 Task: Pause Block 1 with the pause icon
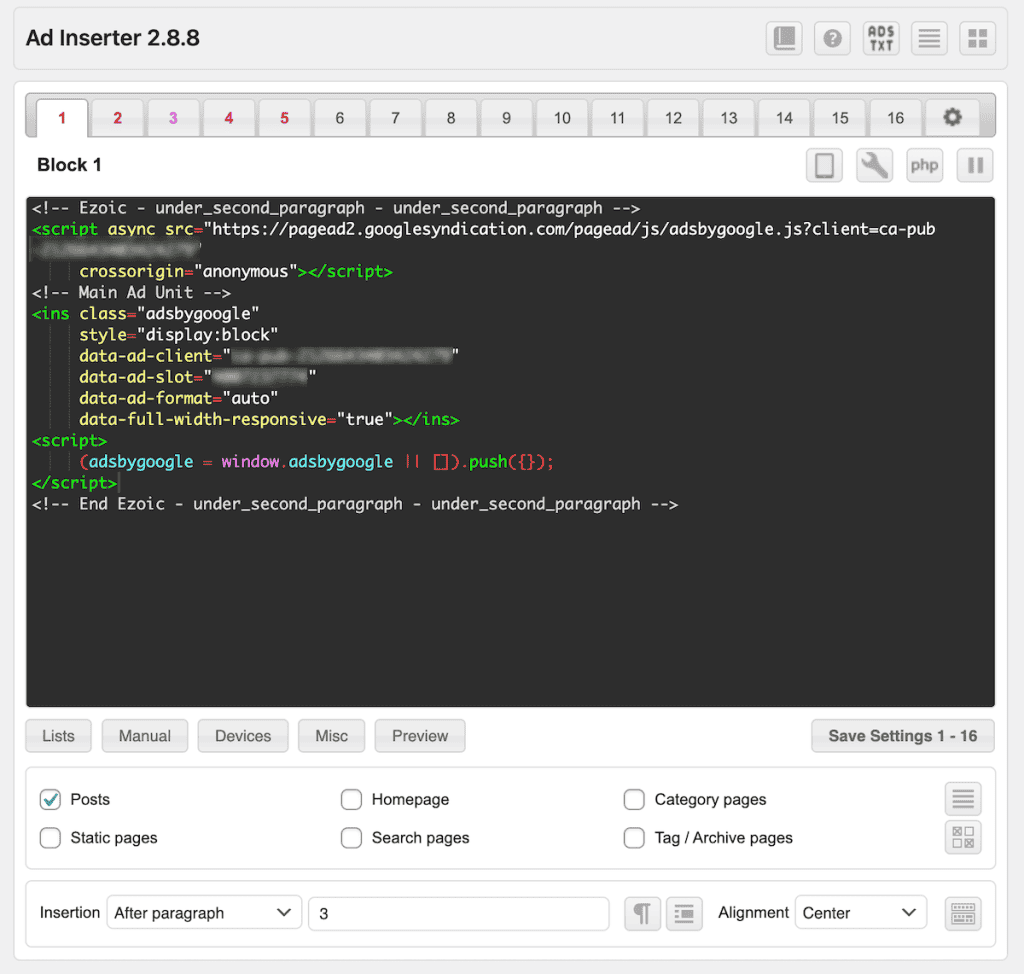974,165
